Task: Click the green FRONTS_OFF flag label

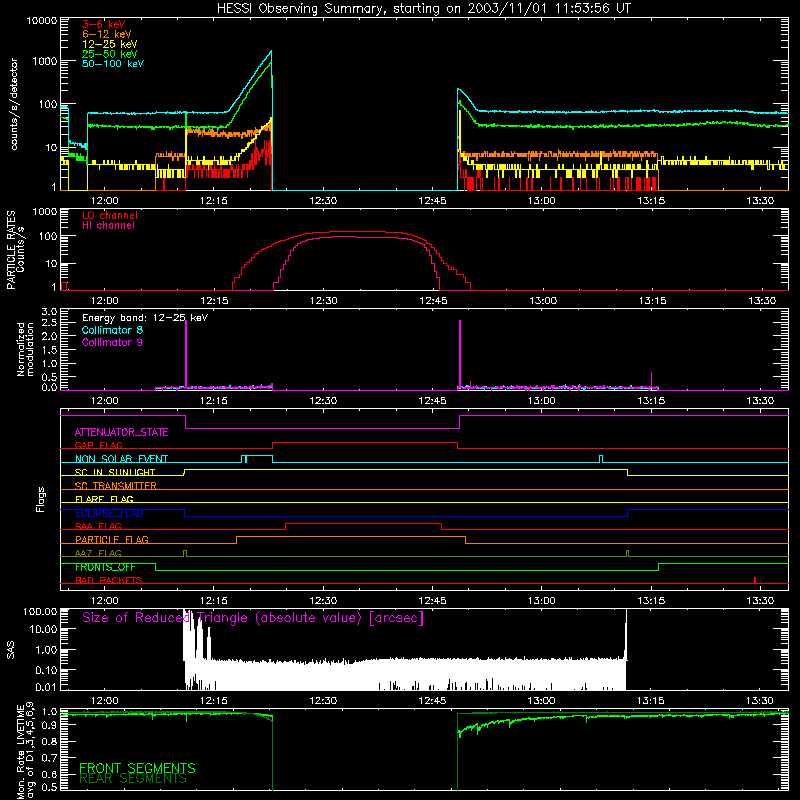Action: click(105, 567)
